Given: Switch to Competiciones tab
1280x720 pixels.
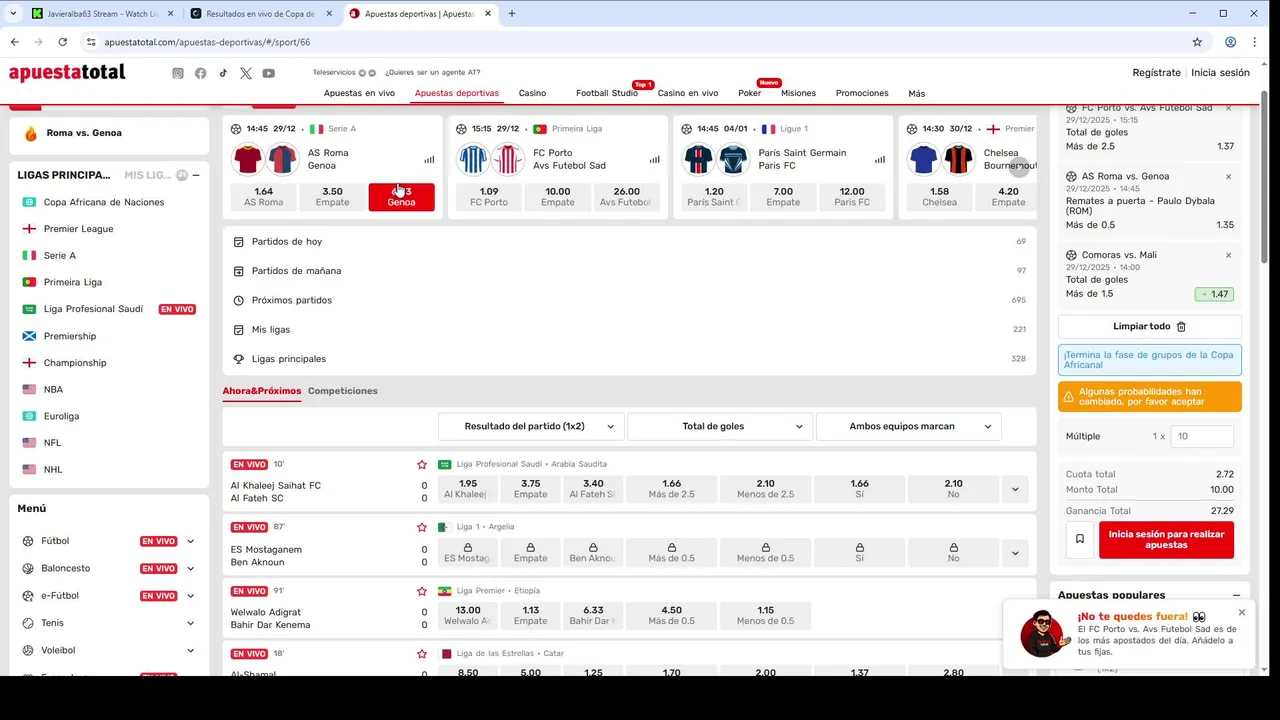Looking at the screenshot, I should point(343,391).
